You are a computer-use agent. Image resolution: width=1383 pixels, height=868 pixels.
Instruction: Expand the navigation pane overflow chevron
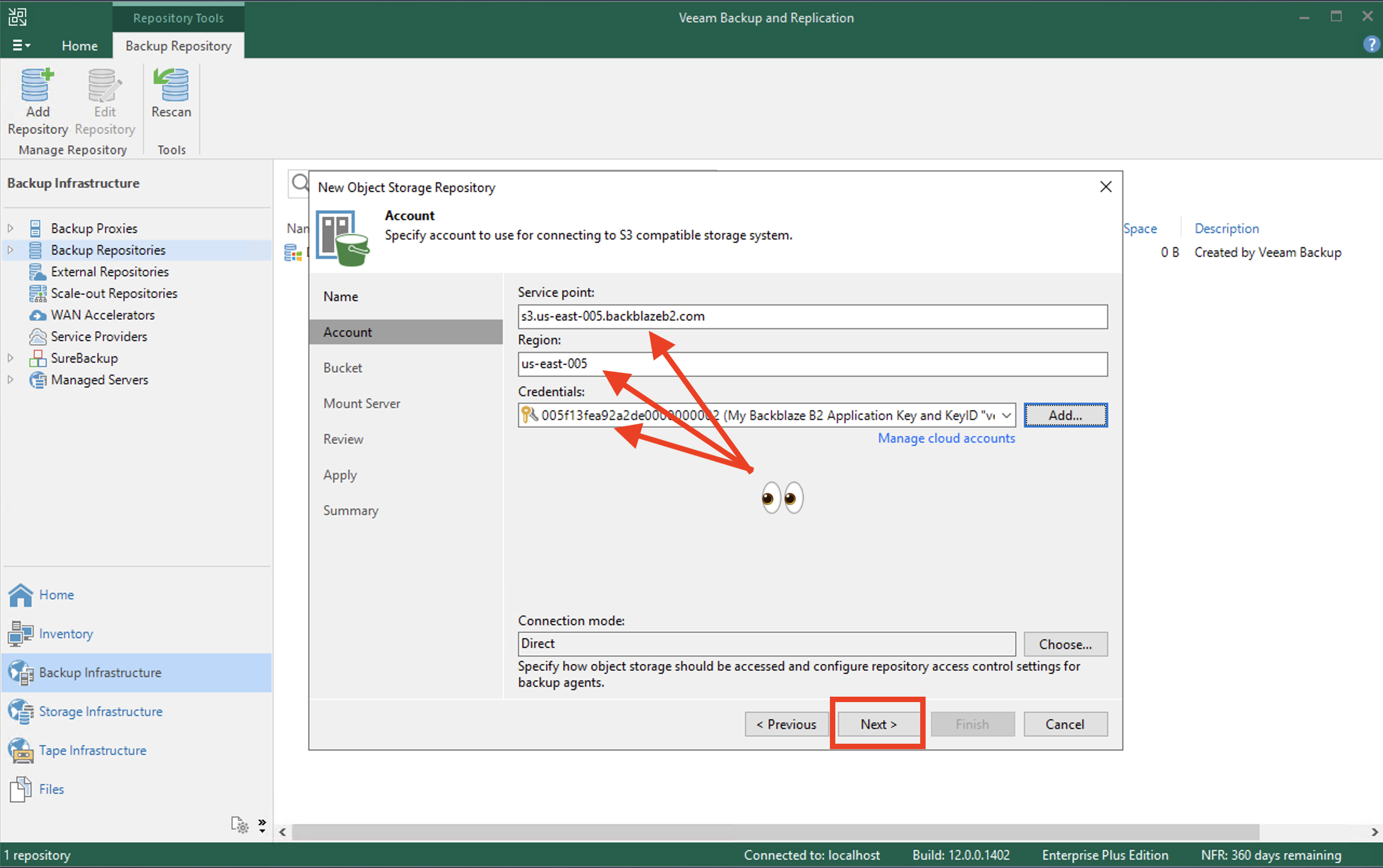tap(262, 825)
